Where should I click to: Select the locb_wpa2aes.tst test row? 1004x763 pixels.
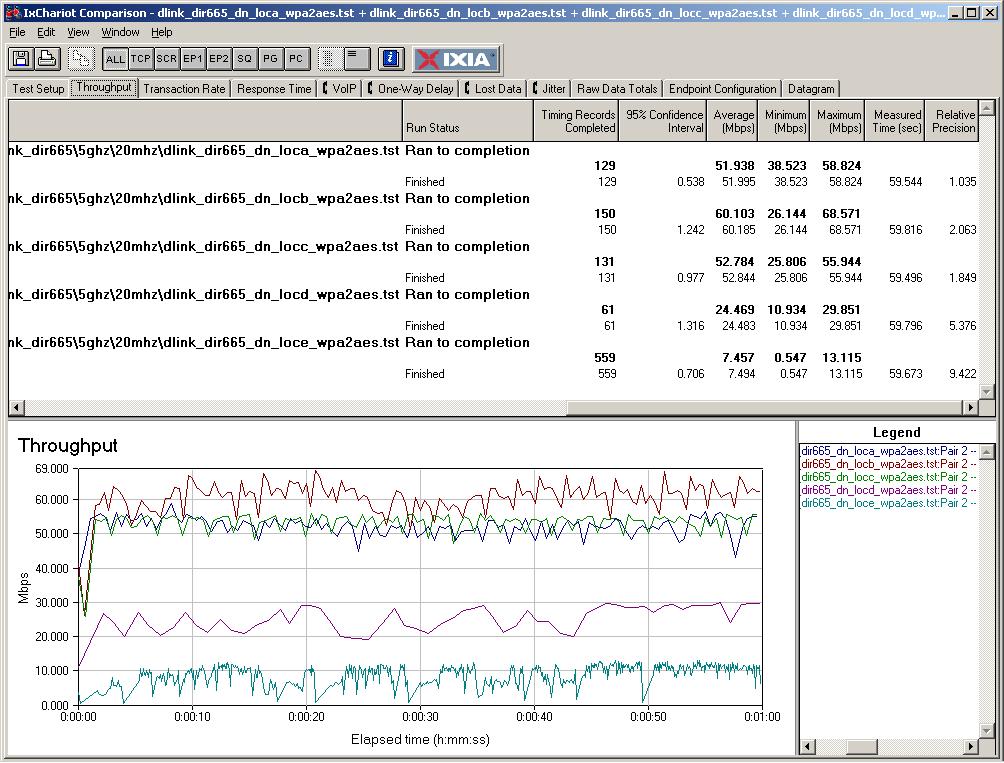[493, 198]
